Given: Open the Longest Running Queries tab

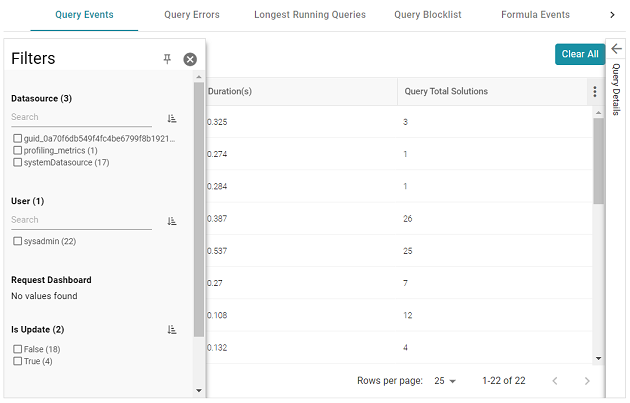Looking at the screenshot, I should pyautogui.click(x=310, y=15).
